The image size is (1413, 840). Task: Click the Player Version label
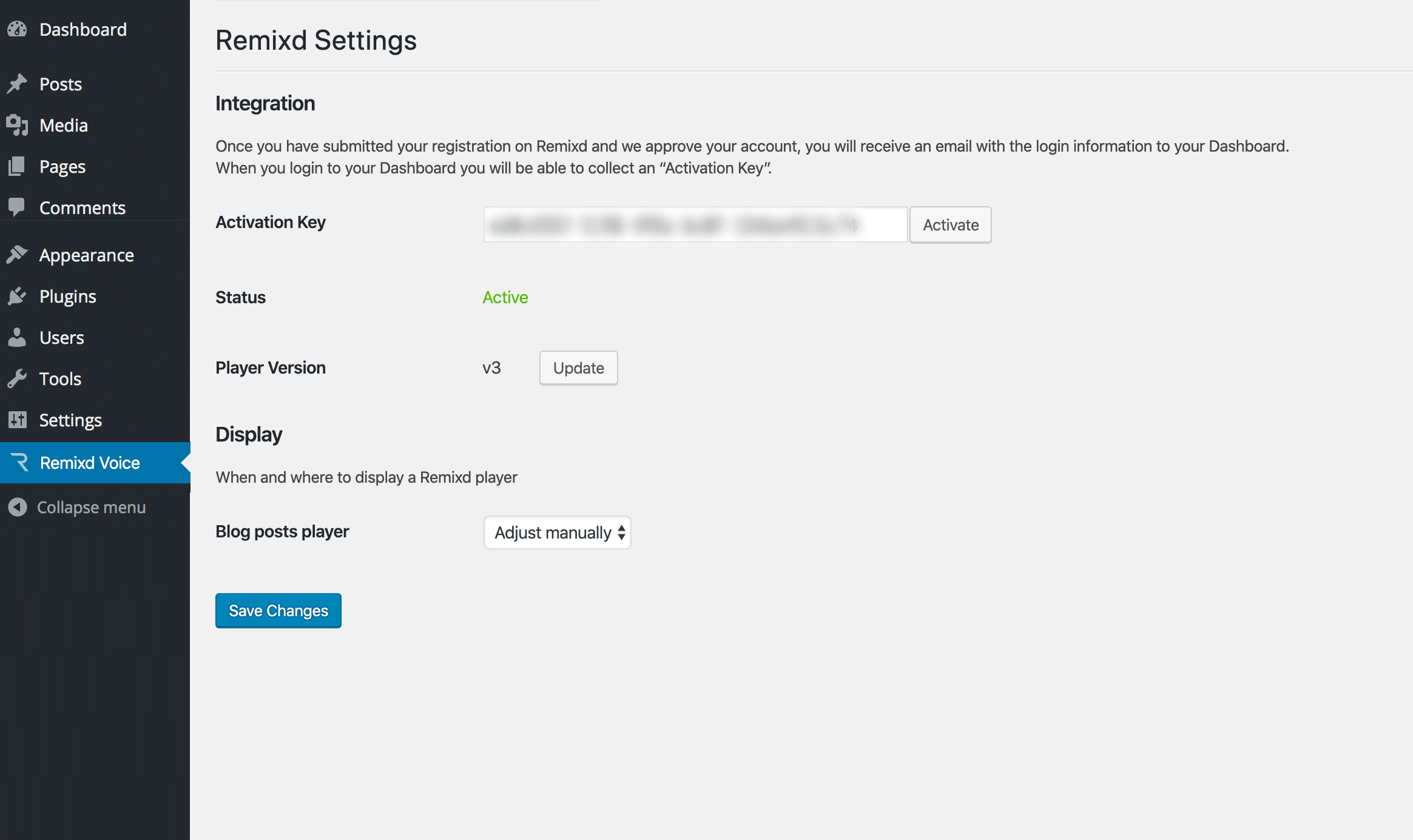[x=271, y=368]
